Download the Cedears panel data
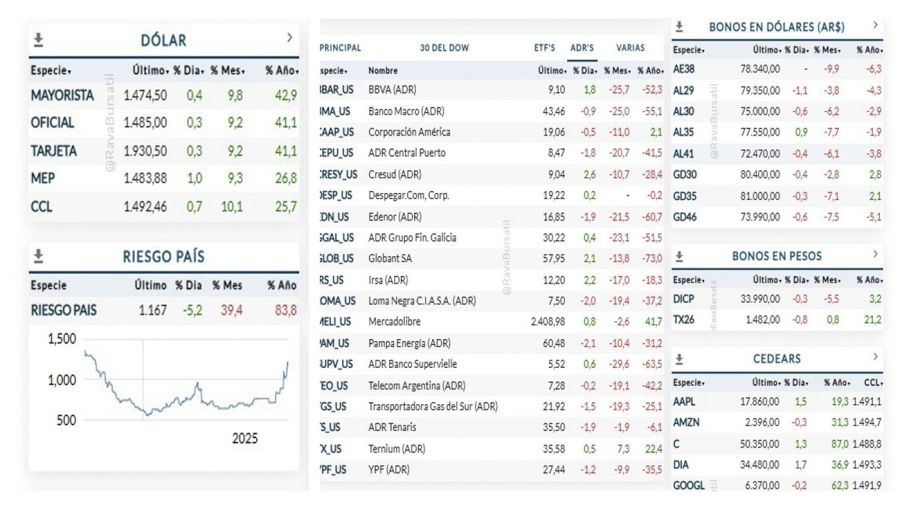Viewport: 900px width, 505px height. tap(680, 358)
